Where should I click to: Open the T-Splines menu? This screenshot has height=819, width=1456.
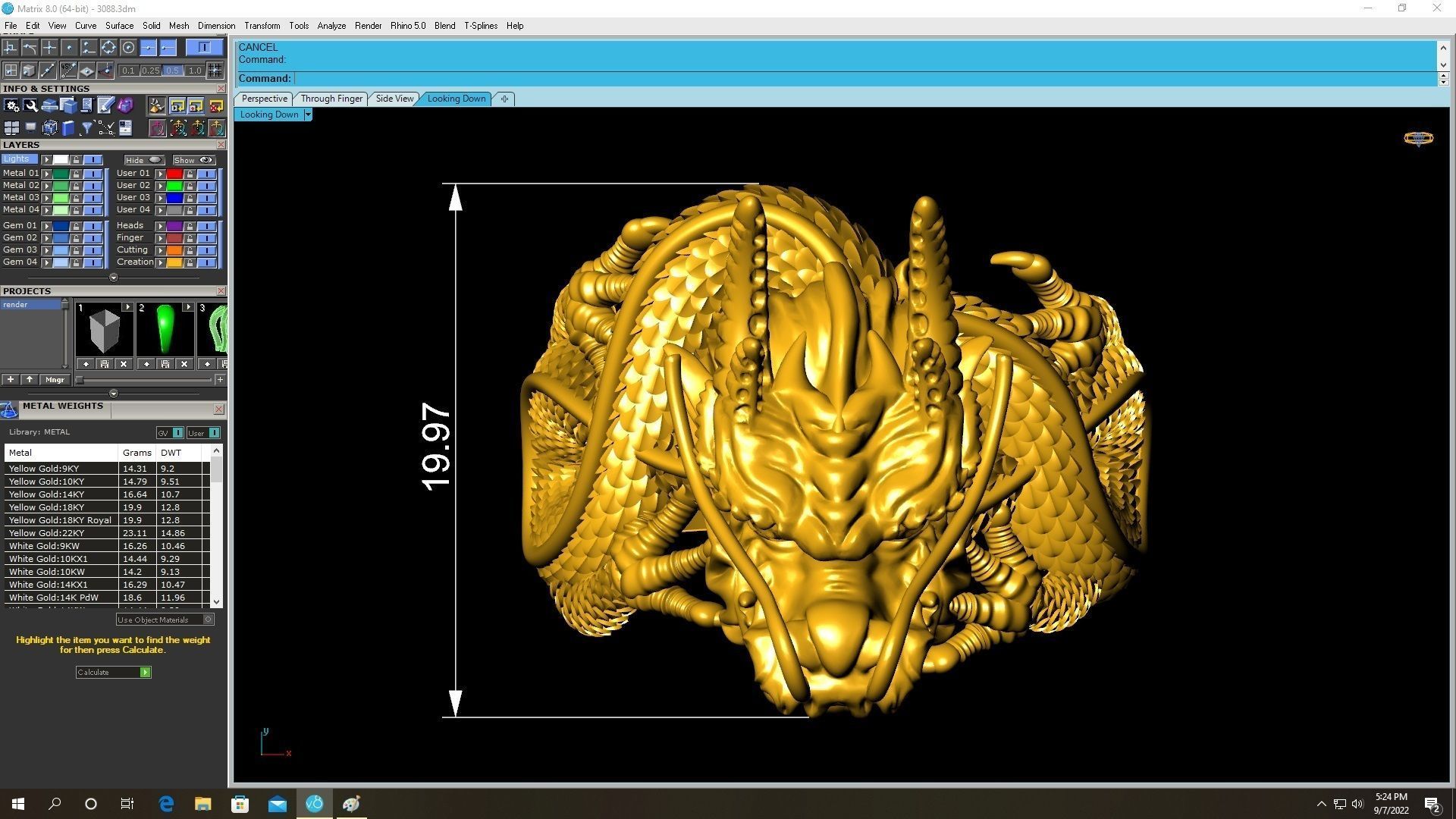pos(480,26)
